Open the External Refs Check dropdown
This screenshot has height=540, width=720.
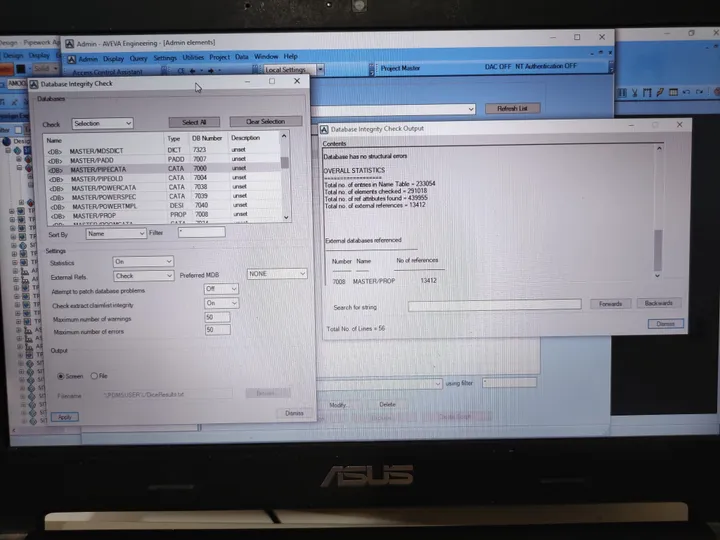(143, 276)
